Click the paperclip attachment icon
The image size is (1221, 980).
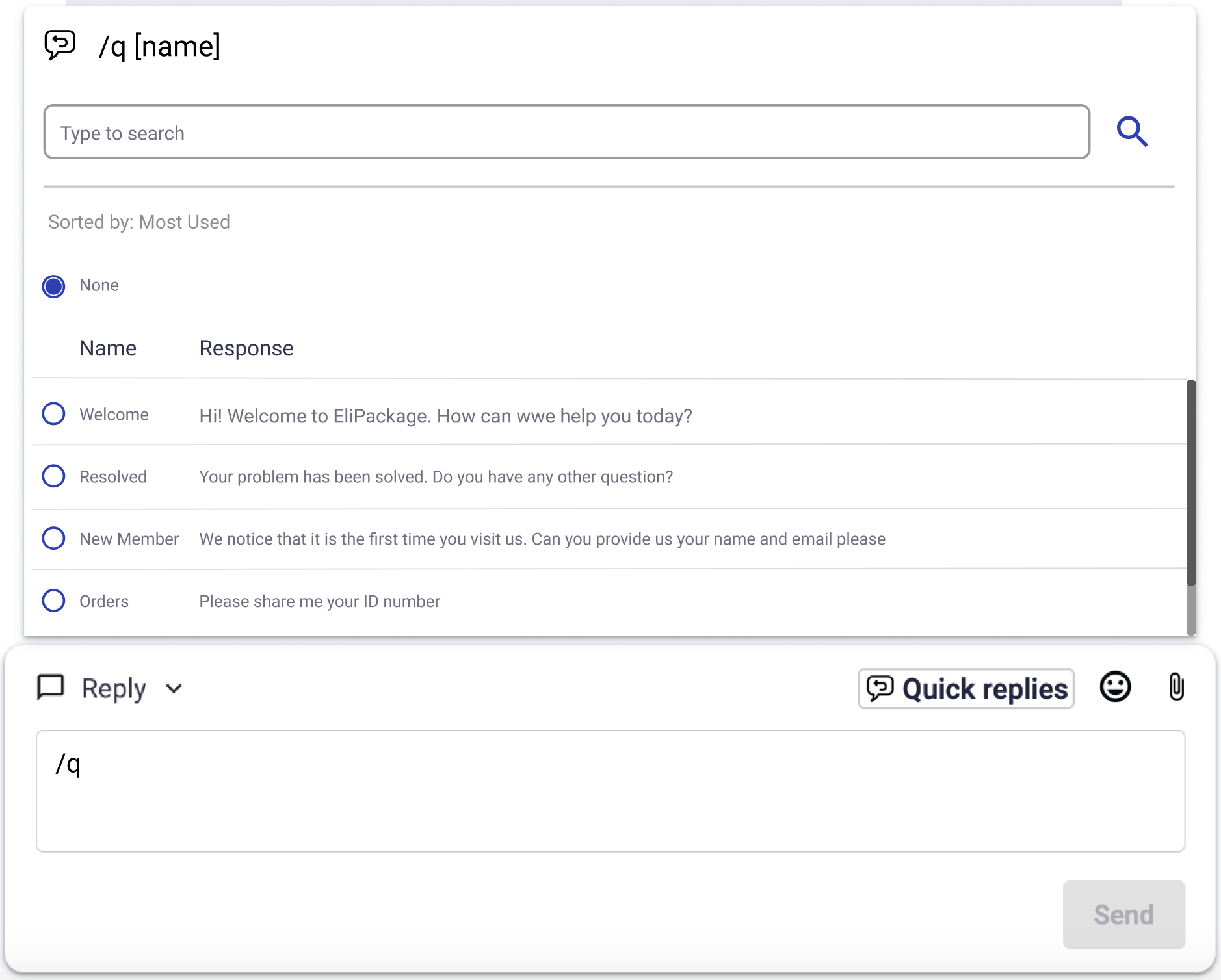tap(1176, 687)
